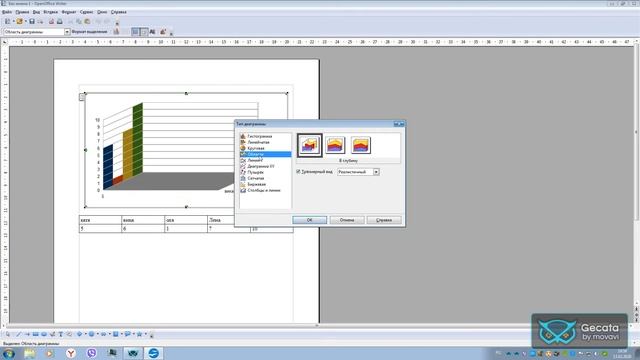640x360 pixels.
Task: Click the Save toolbar icon
Action: pyautogui.click(x=31, y=22)
